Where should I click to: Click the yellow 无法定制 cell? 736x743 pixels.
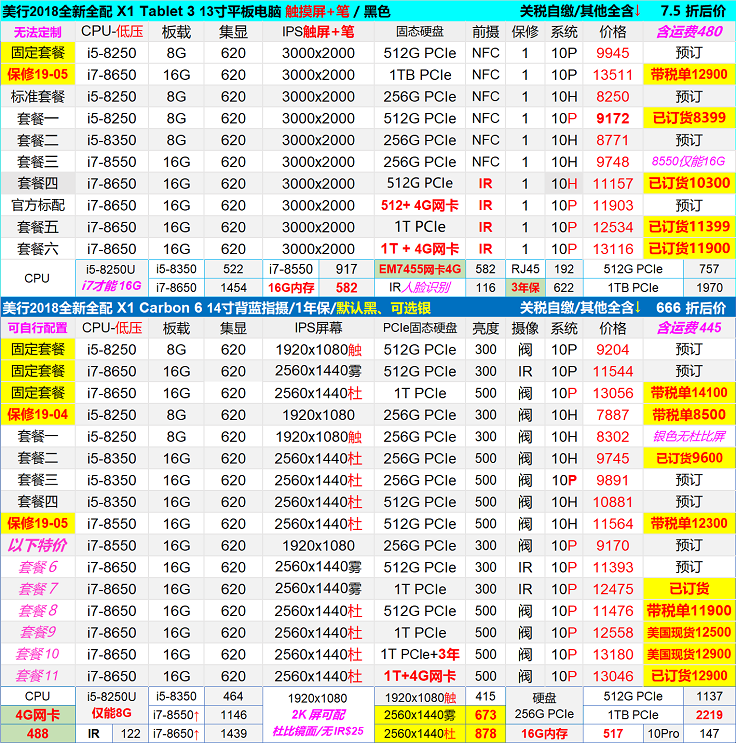coord(37,32)
